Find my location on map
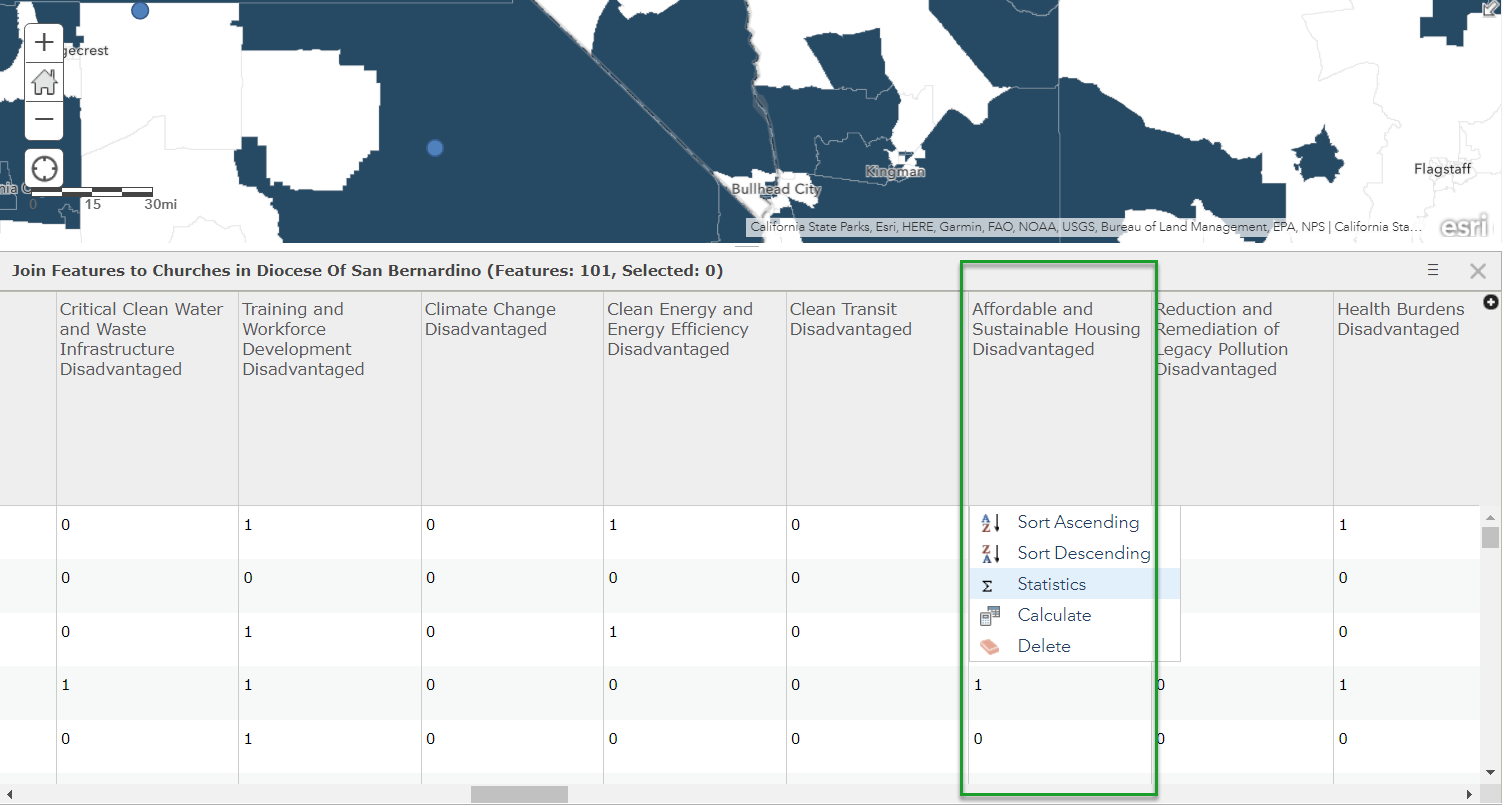The height and width of the screenshot is (807, 1508). click(44, 169)
